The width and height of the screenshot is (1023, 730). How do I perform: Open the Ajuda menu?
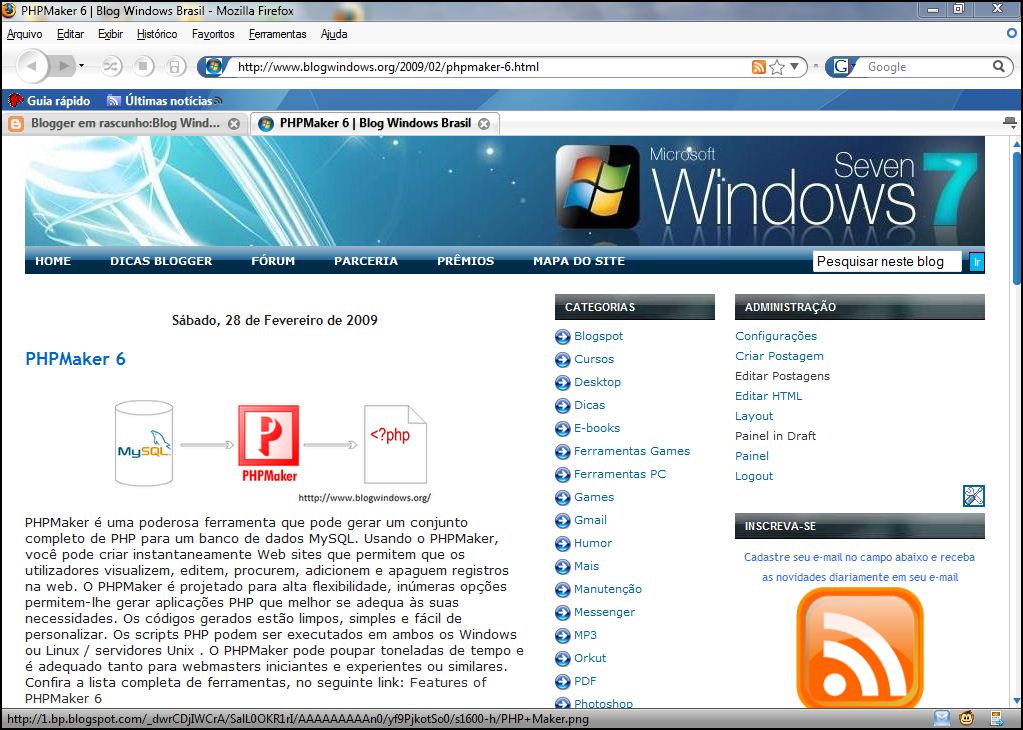click(333, 34)
